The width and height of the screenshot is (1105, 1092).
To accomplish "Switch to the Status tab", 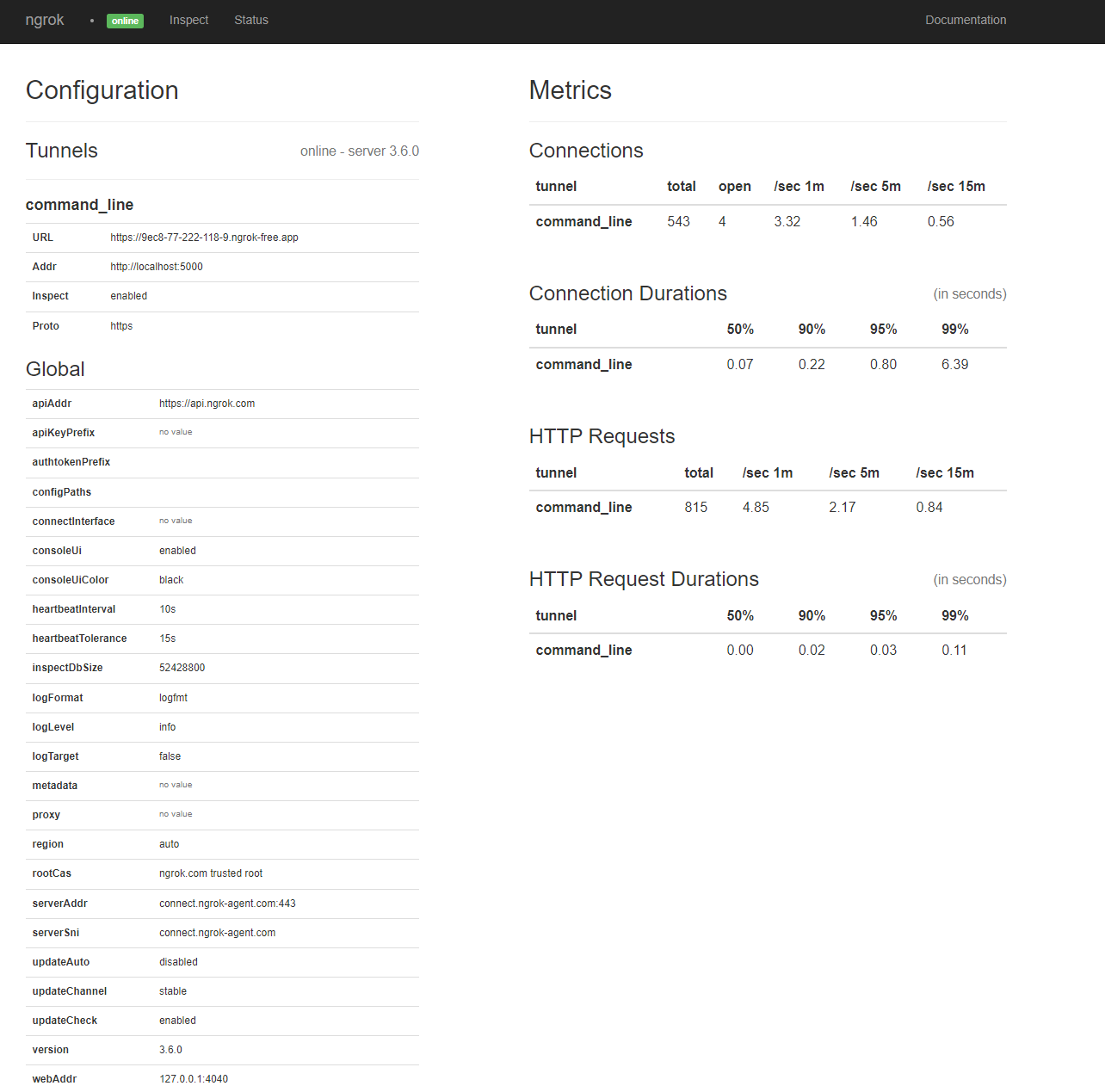I will (251, 20).
